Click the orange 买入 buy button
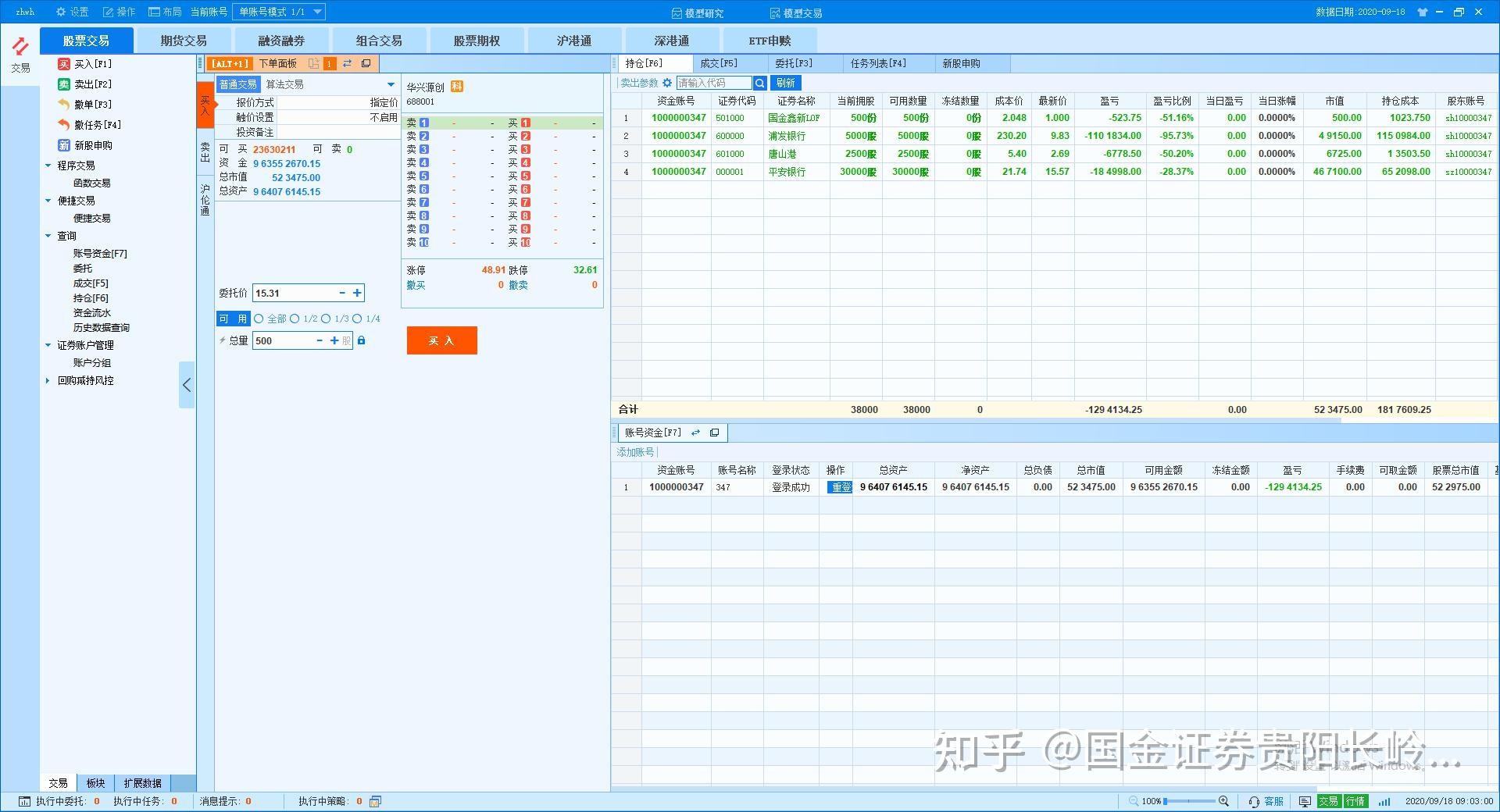This screenshot has width=1500, height=812. pos(441,340)
